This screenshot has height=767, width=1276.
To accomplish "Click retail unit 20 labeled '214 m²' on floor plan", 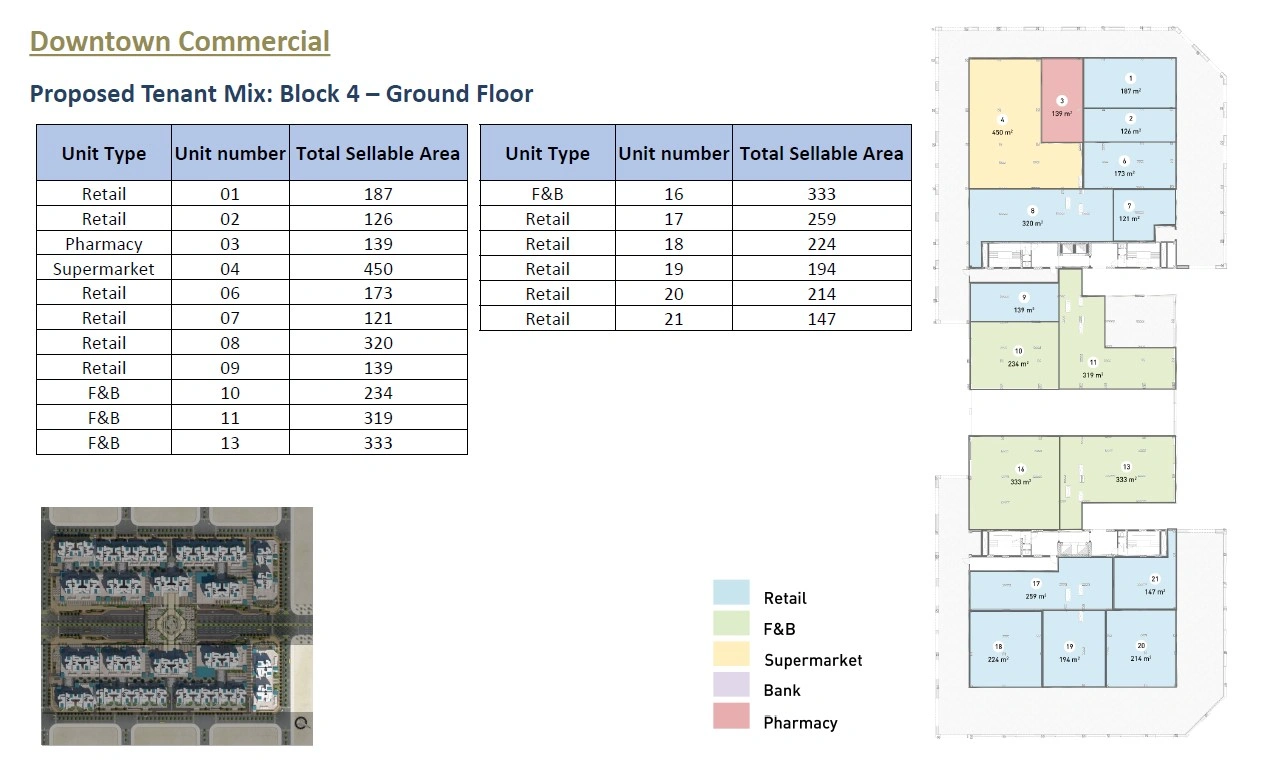I will pos(1141,648).
